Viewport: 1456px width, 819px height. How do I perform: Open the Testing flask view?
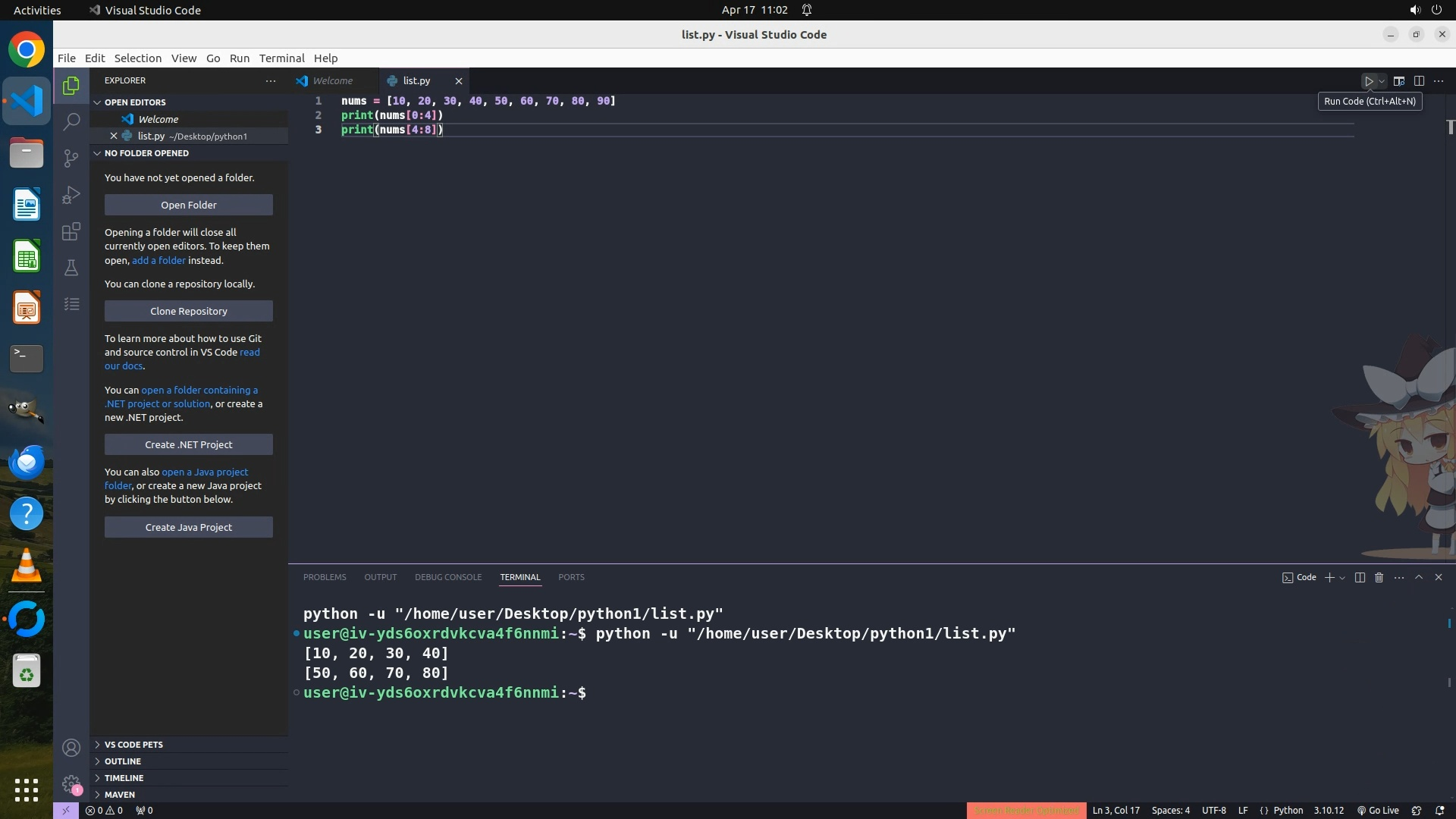71,268
